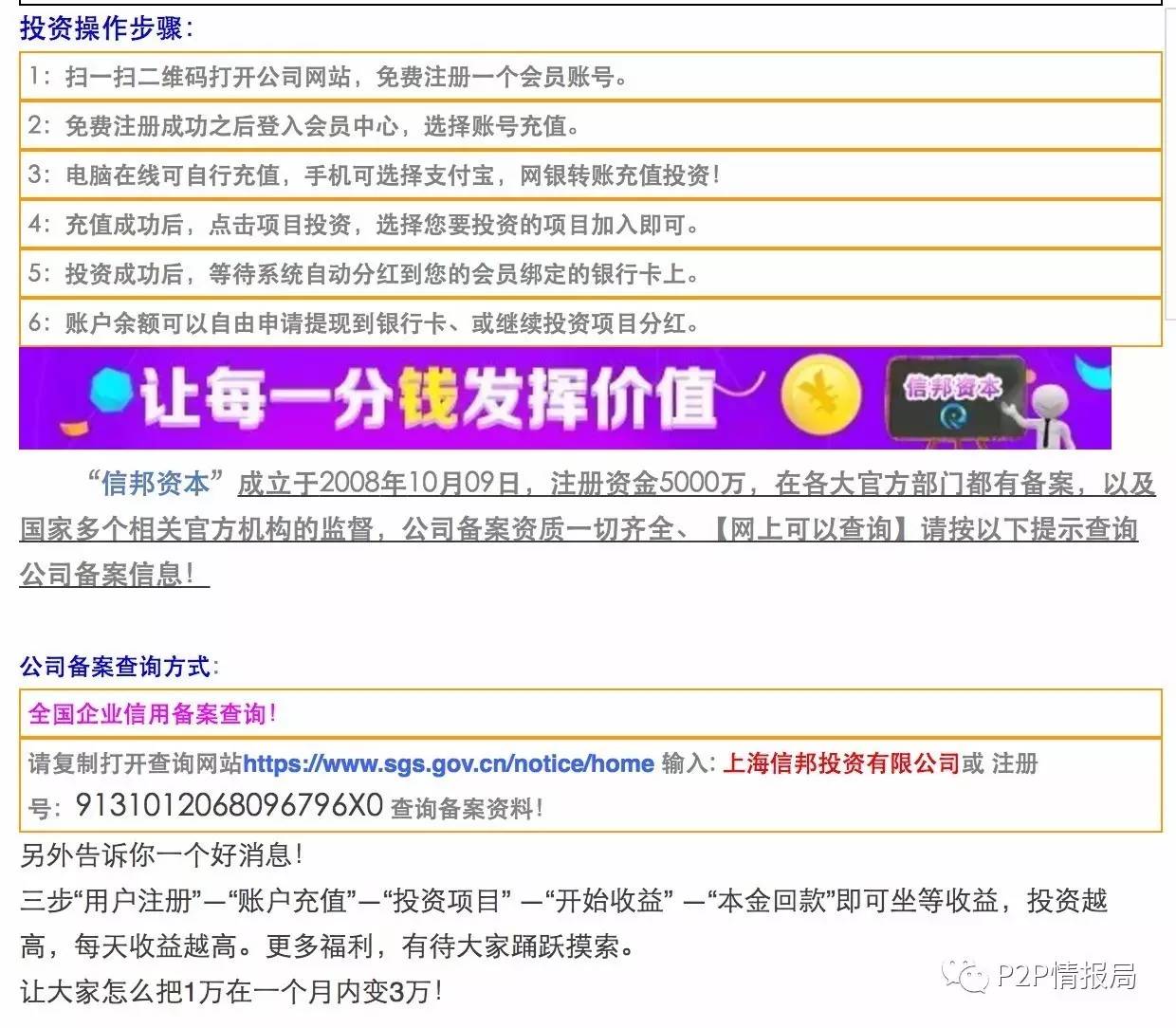Select step 4 “充值成功后，点击项目投资”

tap(590, 224)
